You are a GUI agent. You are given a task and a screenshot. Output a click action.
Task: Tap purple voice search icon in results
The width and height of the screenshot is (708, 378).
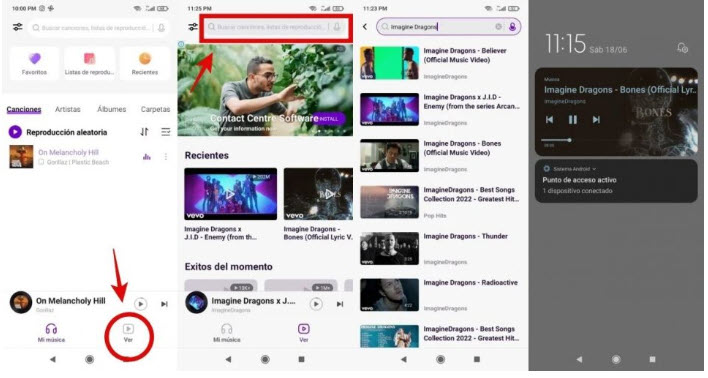click(x=512, y=27)
